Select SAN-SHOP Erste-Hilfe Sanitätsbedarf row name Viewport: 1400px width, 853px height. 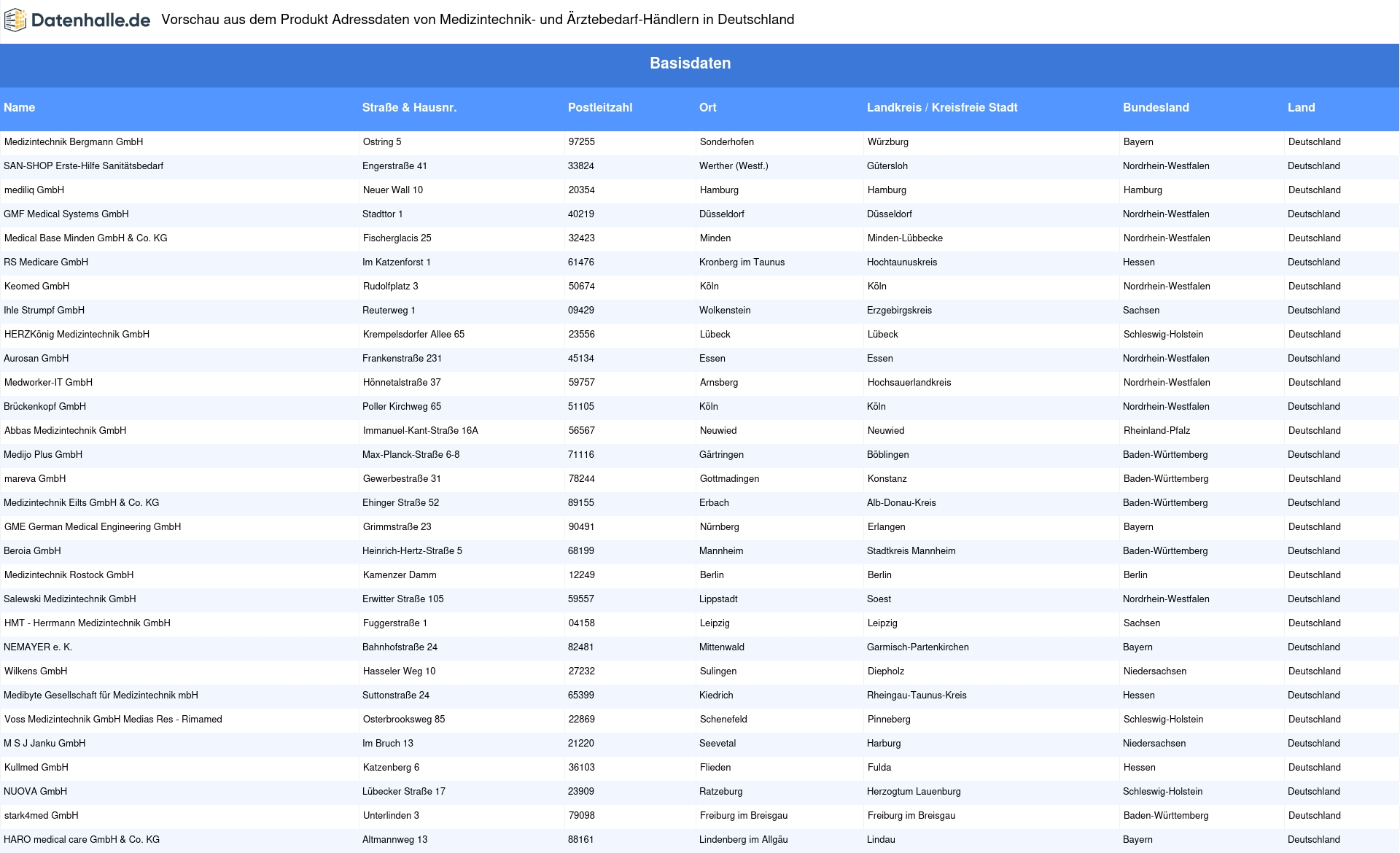[84, 166]
